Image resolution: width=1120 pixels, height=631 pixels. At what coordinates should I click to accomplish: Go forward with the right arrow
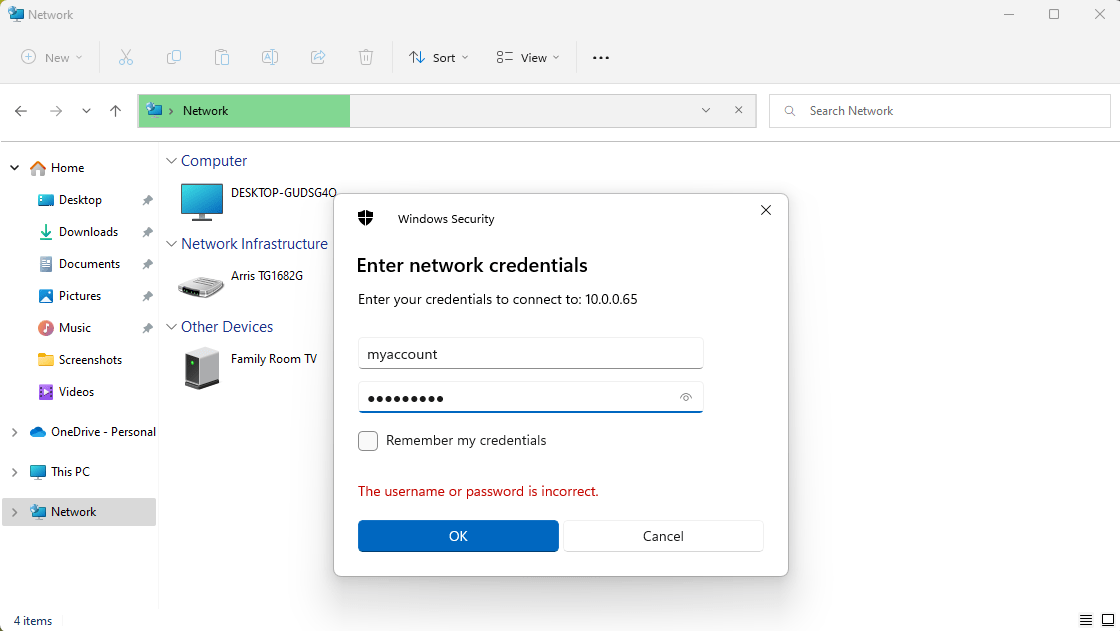pyautogui.click(x=56, y=111)
